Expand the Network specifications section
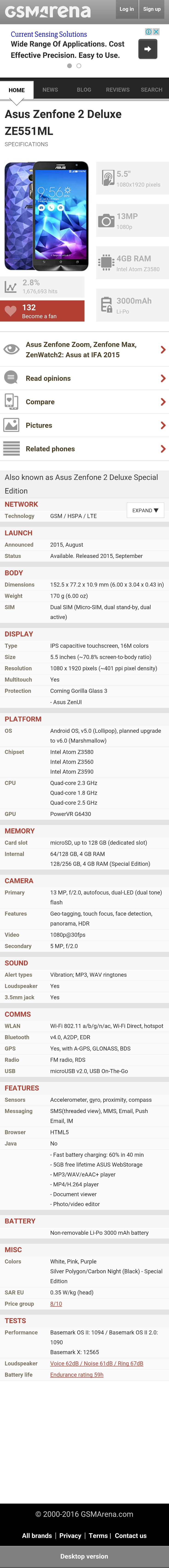Screen dimensions: 169x1568 click(x=145, y=510)
